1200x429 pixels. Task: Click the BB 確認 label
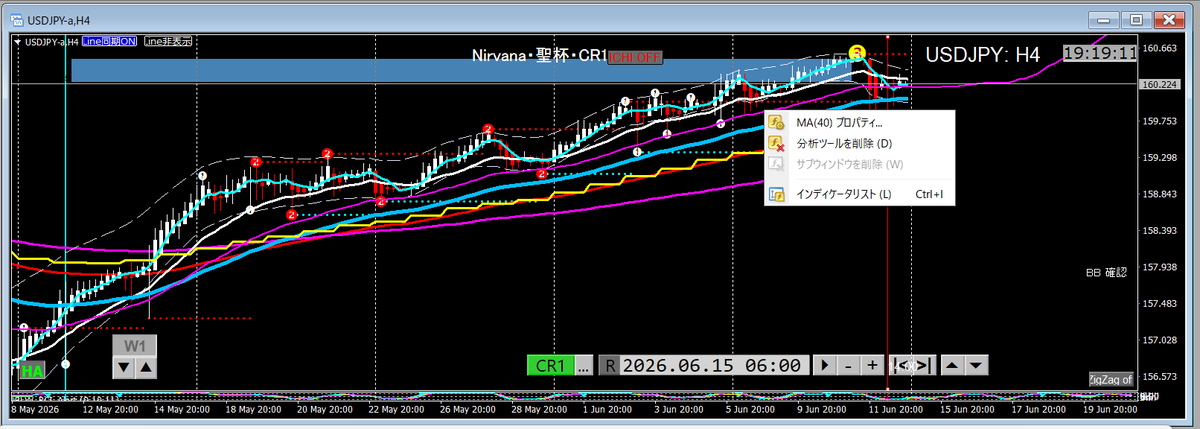1106,272
